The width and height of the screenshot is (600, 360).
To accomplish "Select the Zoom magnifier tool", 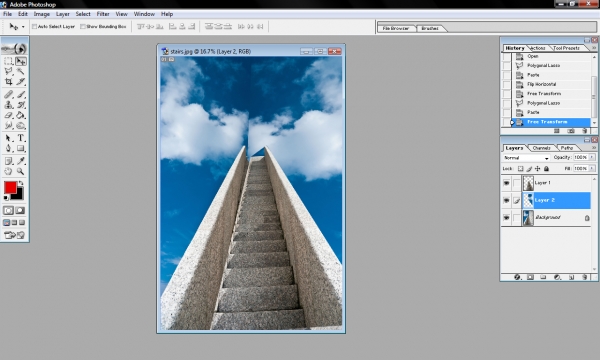I will (21, 171).
